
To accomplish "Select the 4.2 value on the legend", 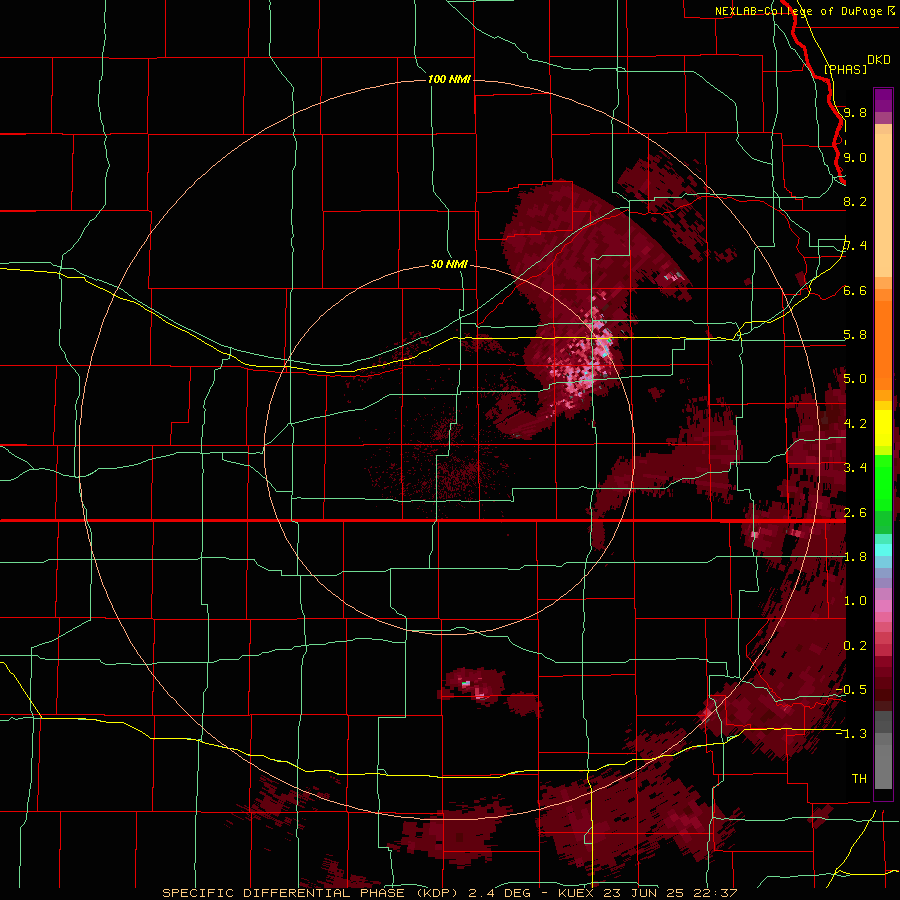I will [x=855, y=424].
